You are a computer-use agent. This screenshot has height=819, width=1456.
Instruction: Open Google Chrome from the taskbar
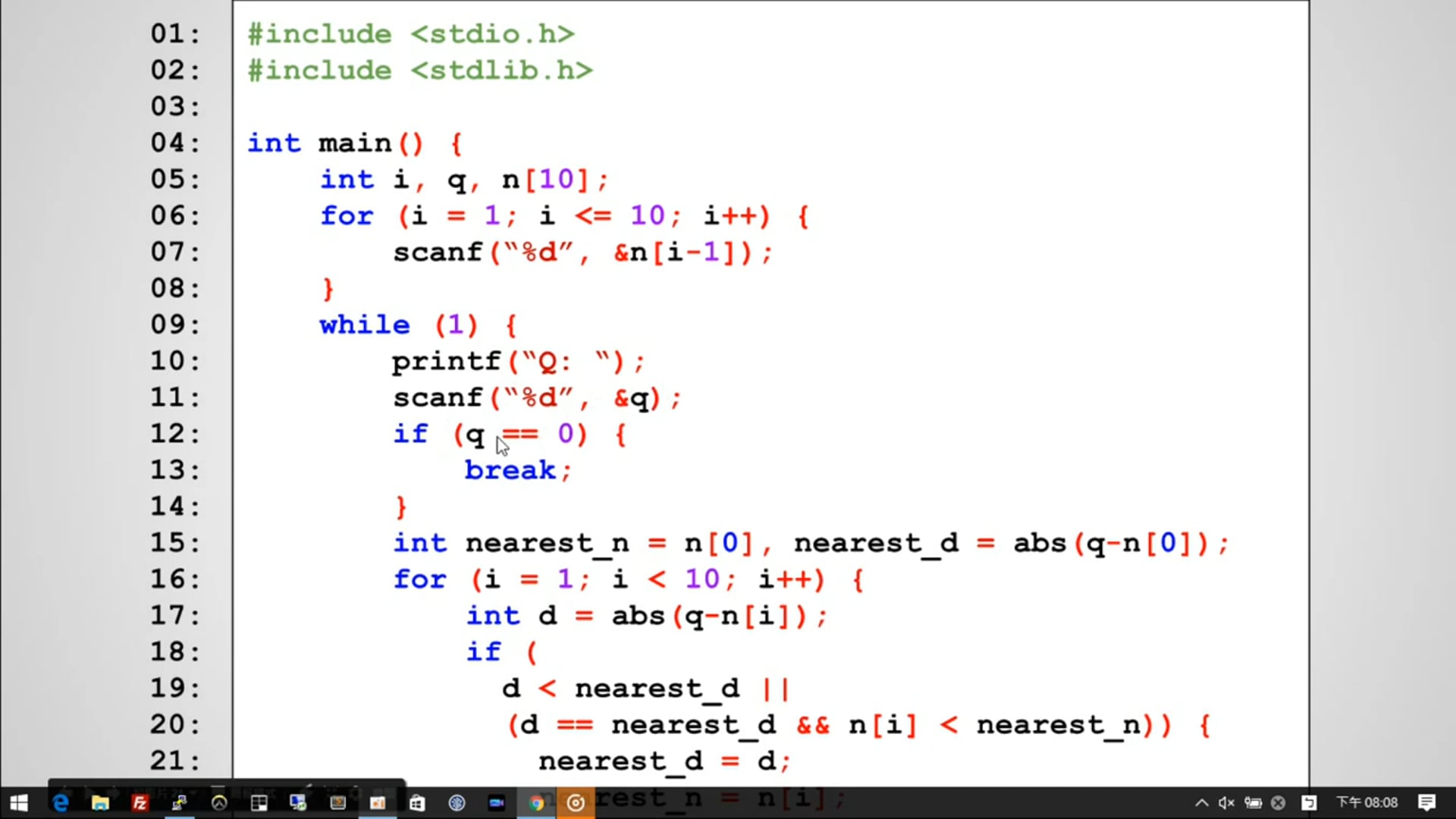pos(537,802)
